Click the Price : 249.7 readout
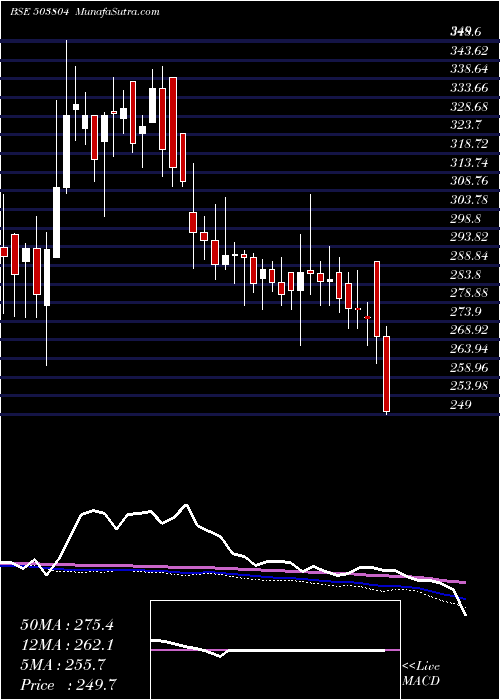Viewport: 500px width, 700px height. (71, 685)
